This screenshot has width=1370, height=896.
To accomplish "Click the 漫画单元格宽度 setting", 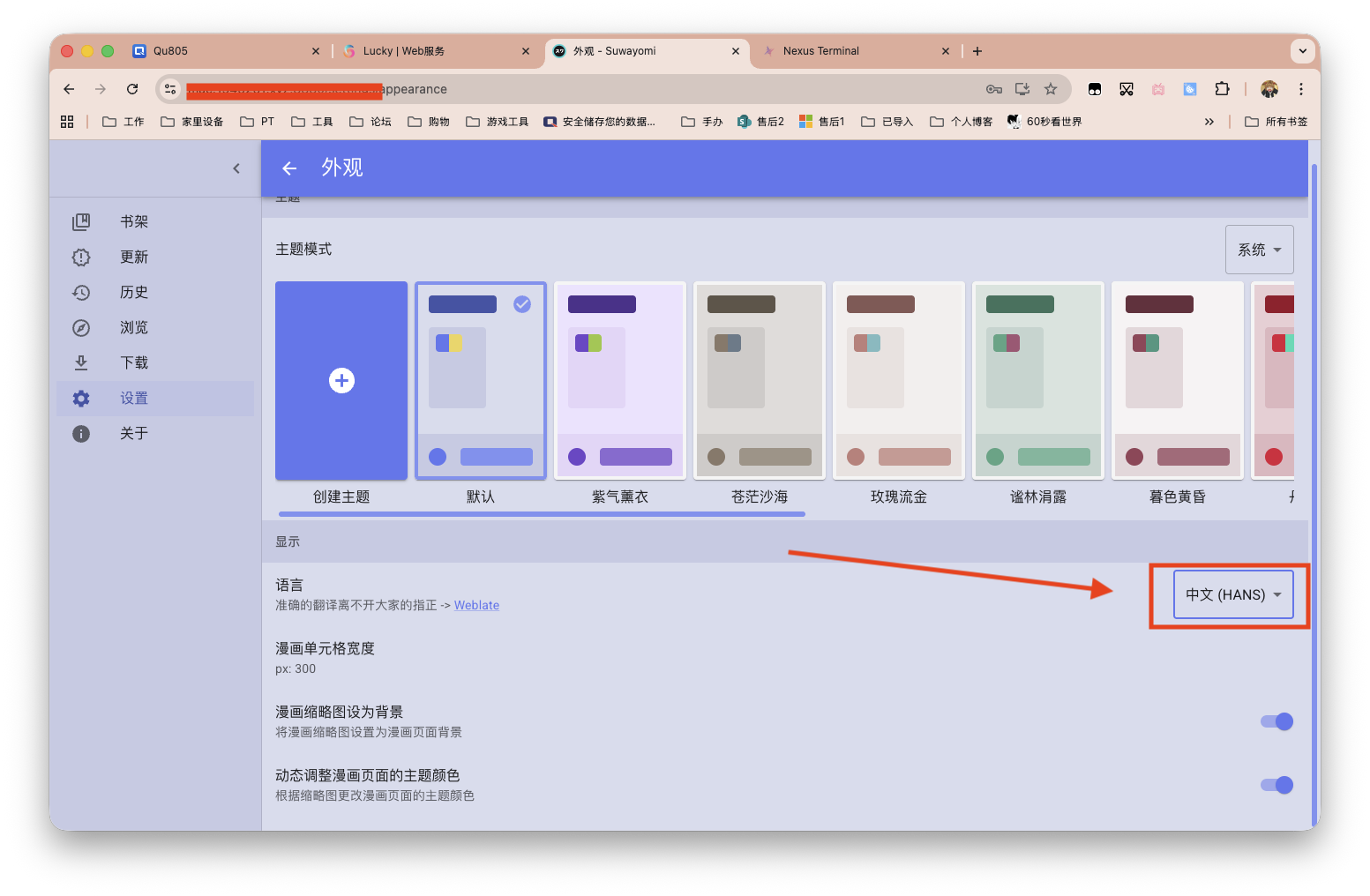I will coord(324,648).
